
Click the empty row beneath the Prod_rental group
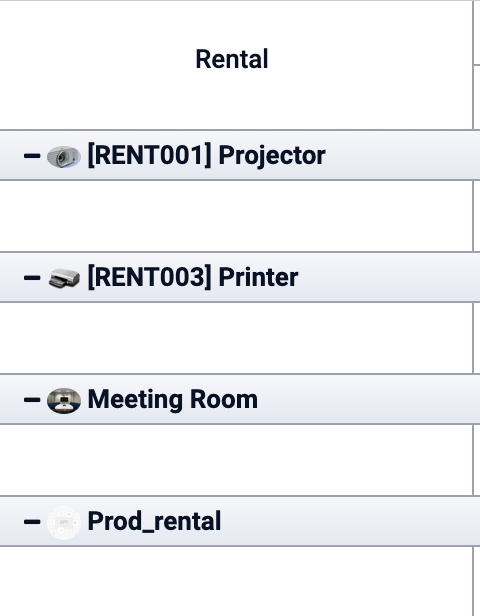tap(236, 581)
